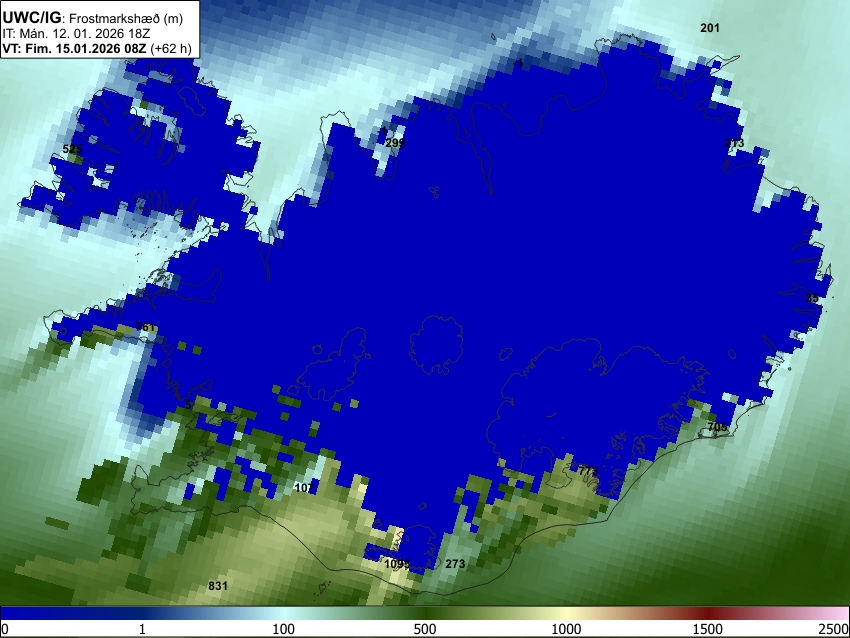Click the legend label 100 on the color scale
850x638 pixels.
pos(284,629)
